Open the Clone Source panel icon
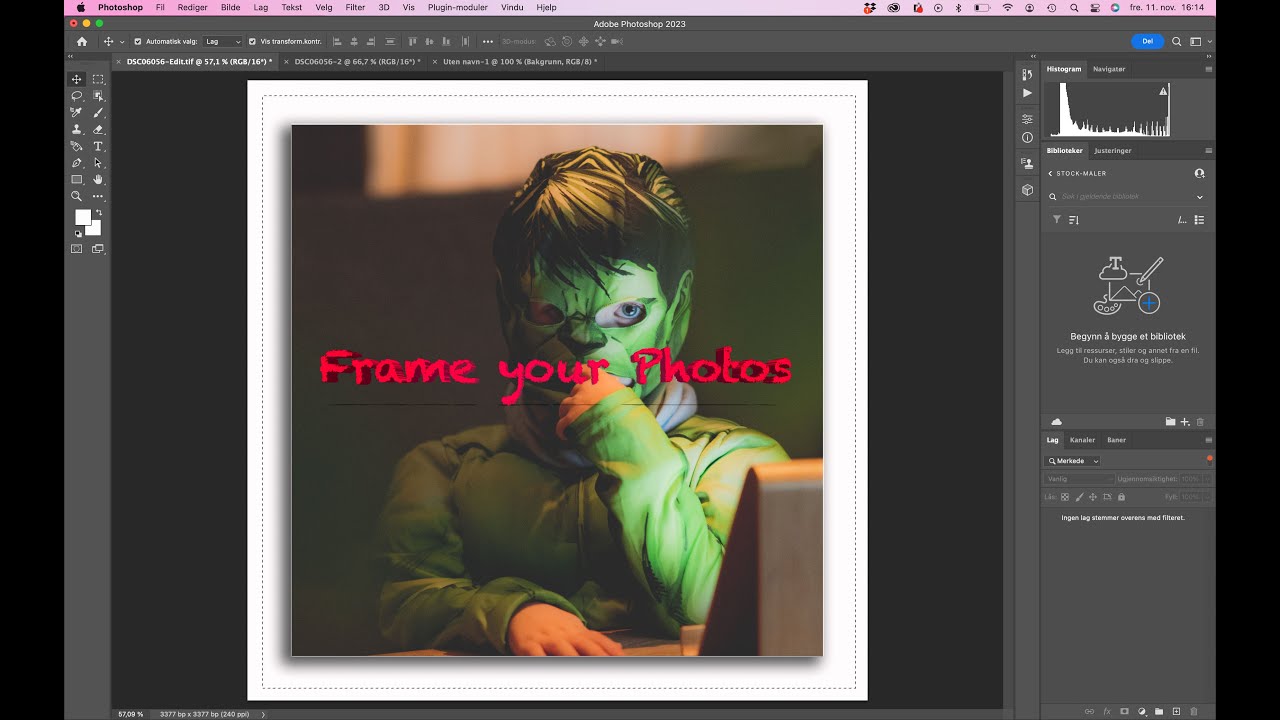This screenshot has width=1280, height=720. point(1027,163)
